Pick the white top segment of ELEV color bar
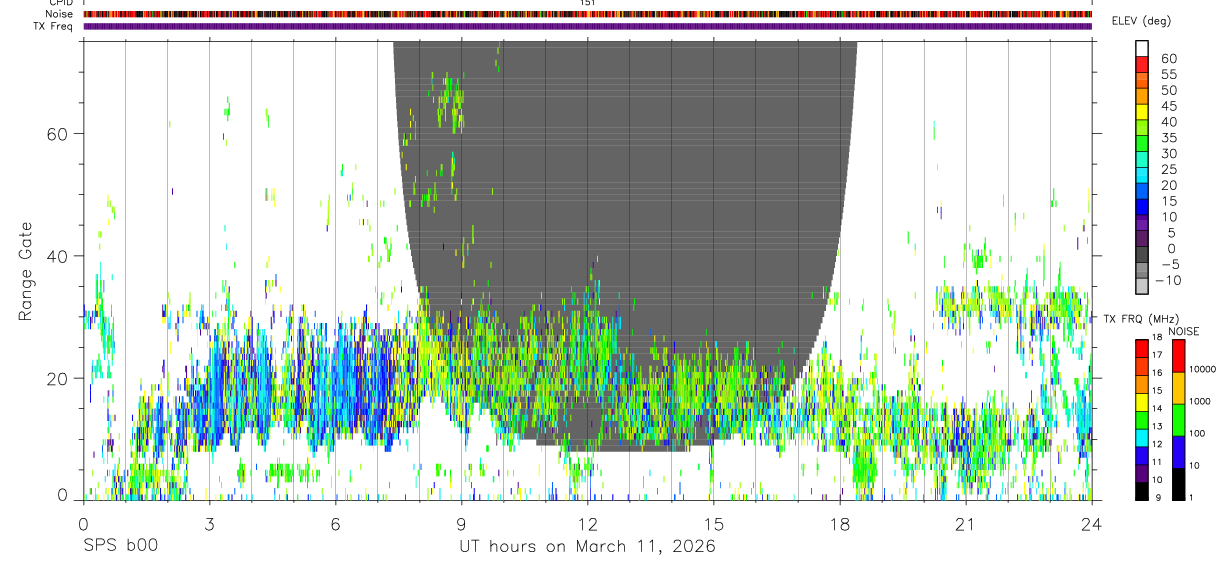Screen dimensions: 1228x567 1142,48
